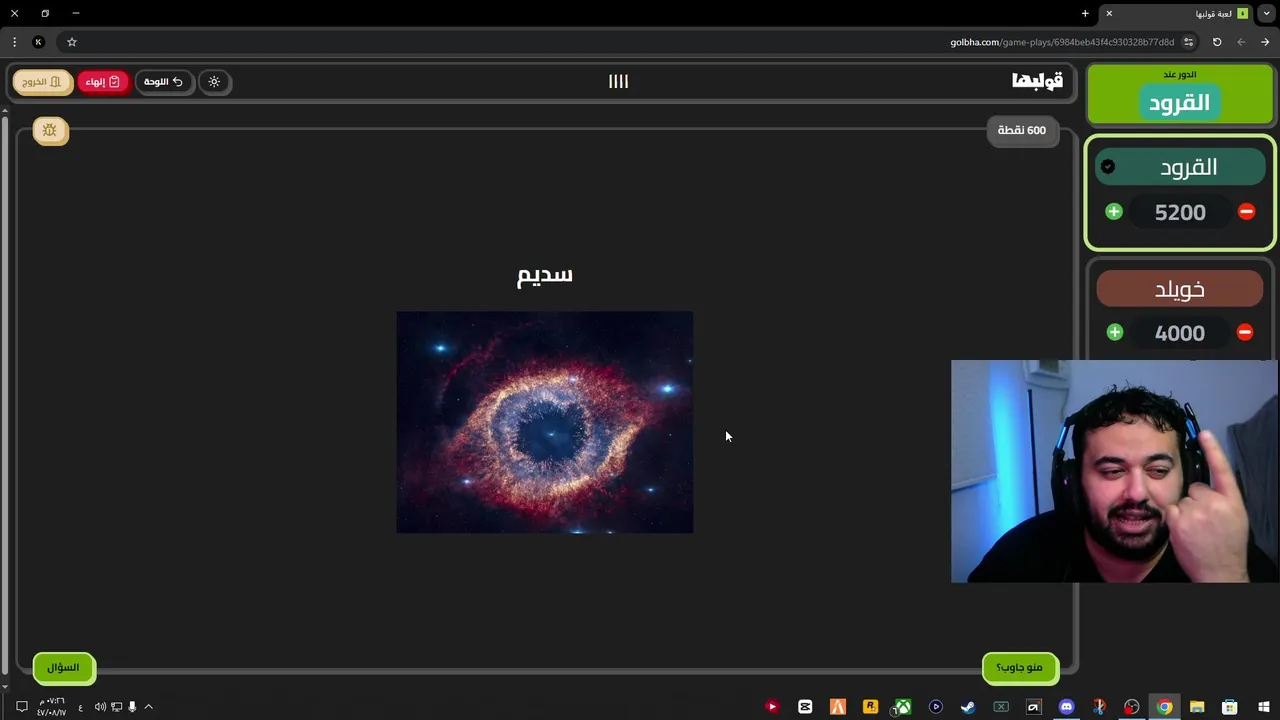Open Chrome three-dot menu
Viewport: 1280px width, 720px height.
point(14,42)
